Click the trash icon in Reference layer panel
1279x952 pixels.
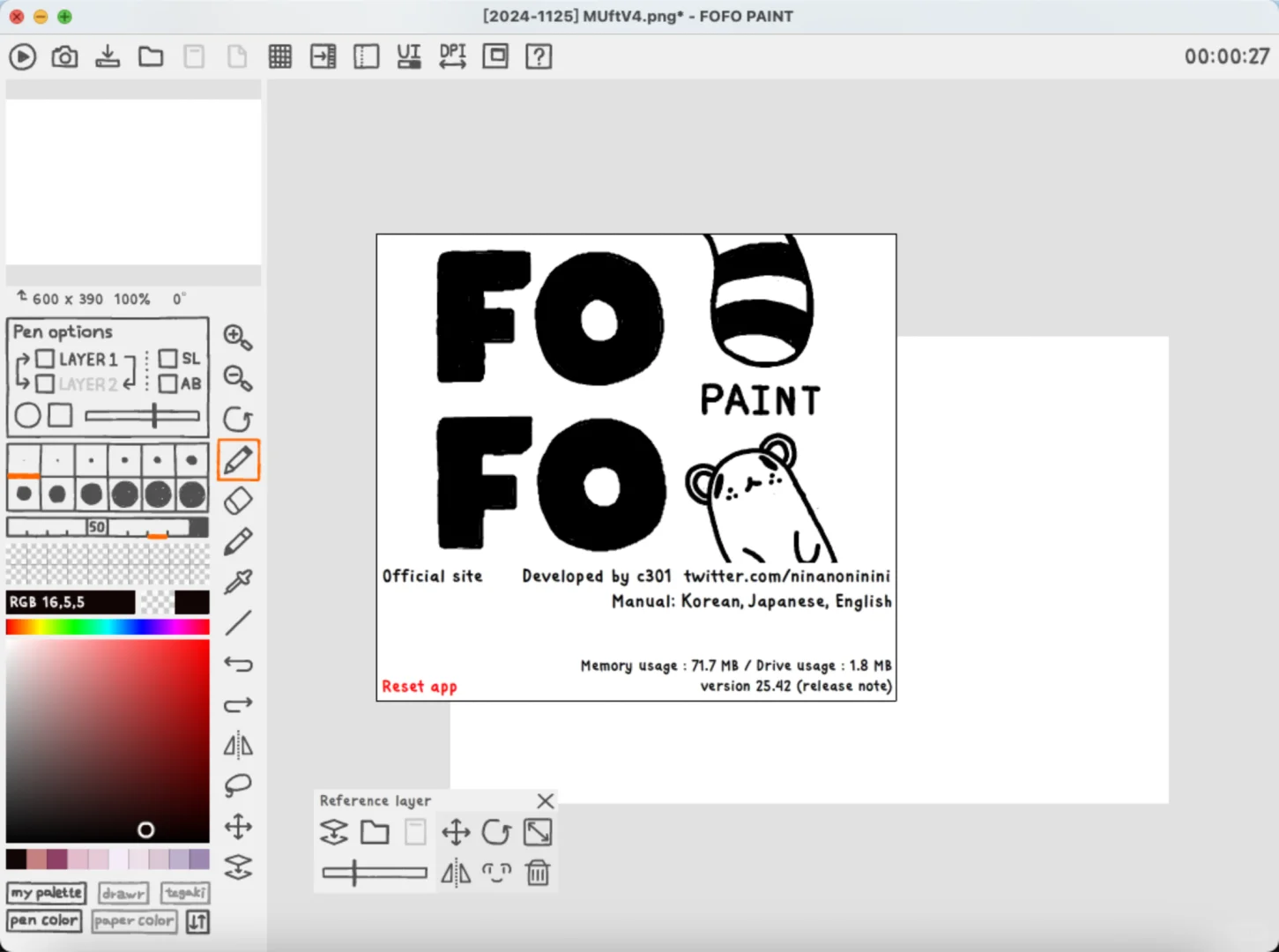(538, 873)
